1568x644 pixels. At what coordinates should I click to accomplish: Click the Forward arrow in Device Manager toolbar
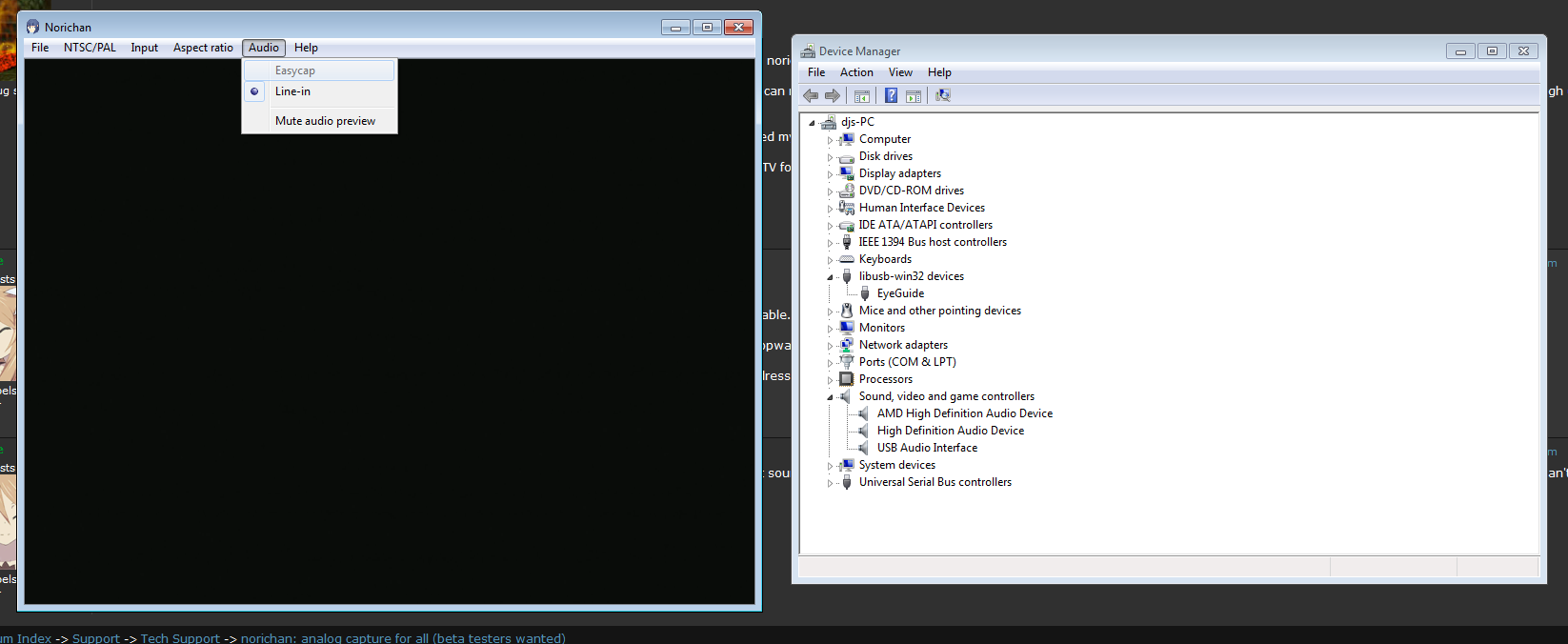(833, 95)
